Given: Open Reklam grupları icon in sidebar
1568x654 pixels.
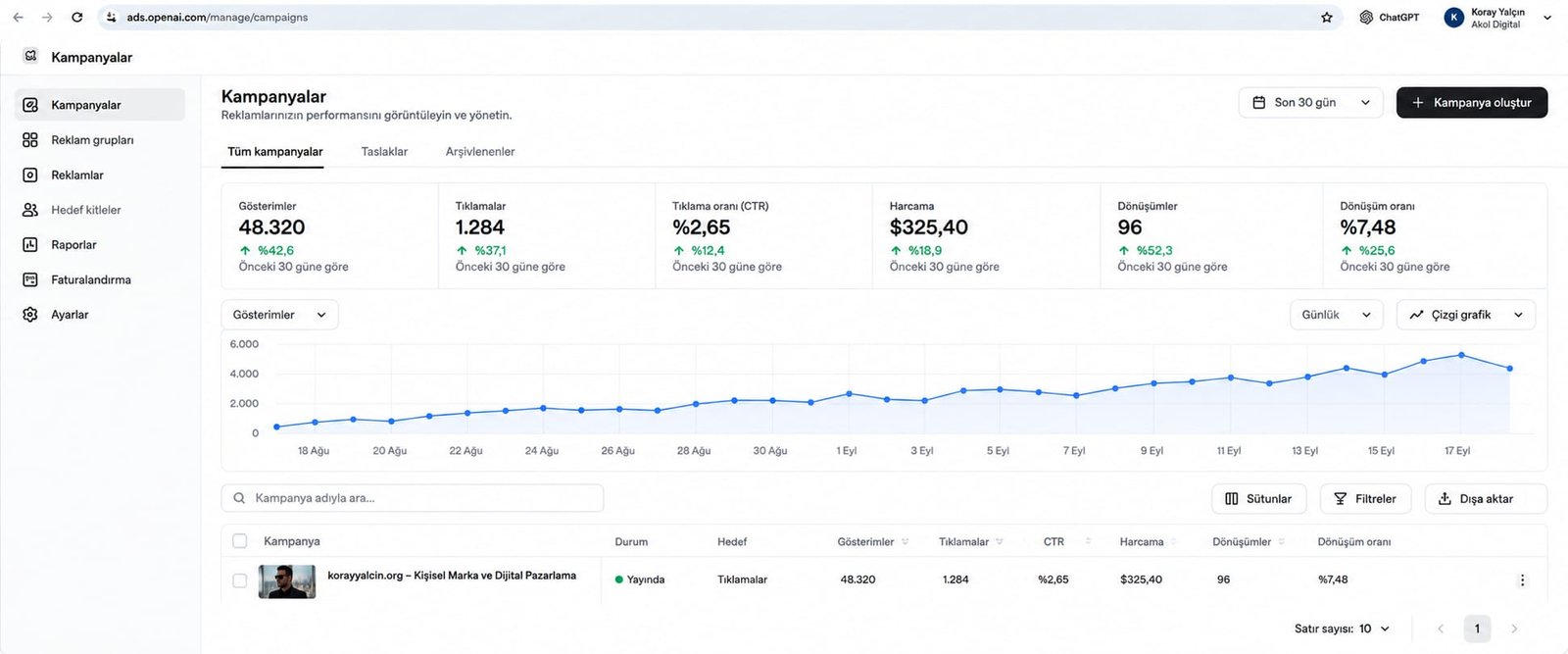Looking at the screenshot, I should [30, 140].
